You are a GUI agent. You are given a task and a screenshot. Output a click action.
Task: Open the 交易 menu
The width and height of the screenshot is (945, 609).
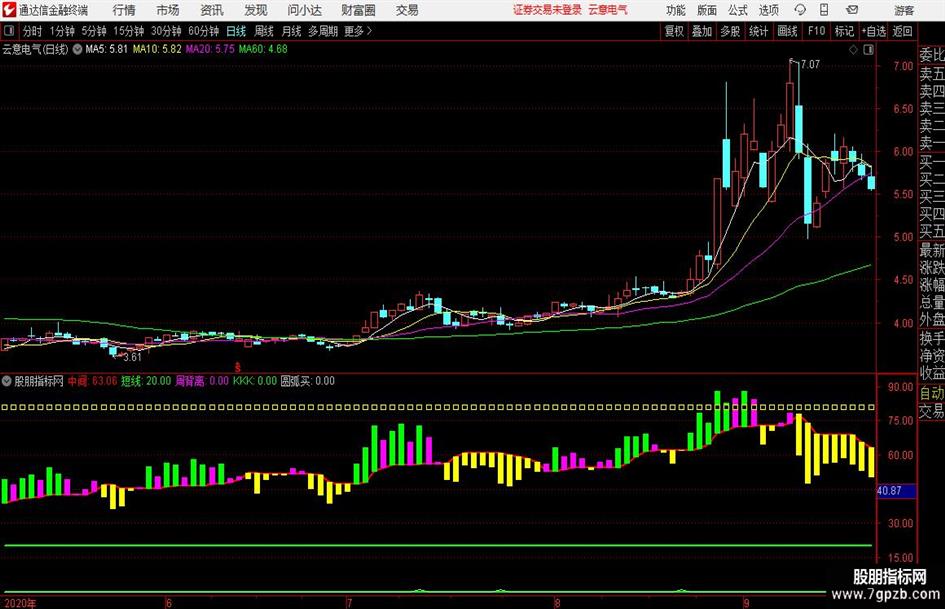(407, 10)
